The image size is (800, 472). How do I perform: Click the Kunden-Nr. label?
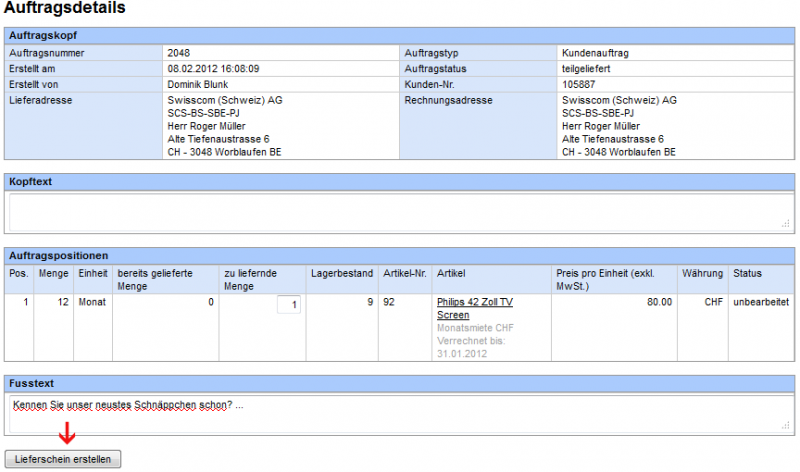[430, 85]
